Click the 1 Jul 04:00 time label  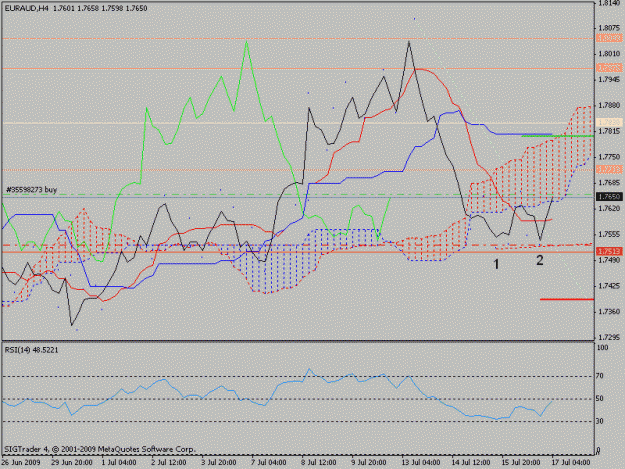(119, 462)
